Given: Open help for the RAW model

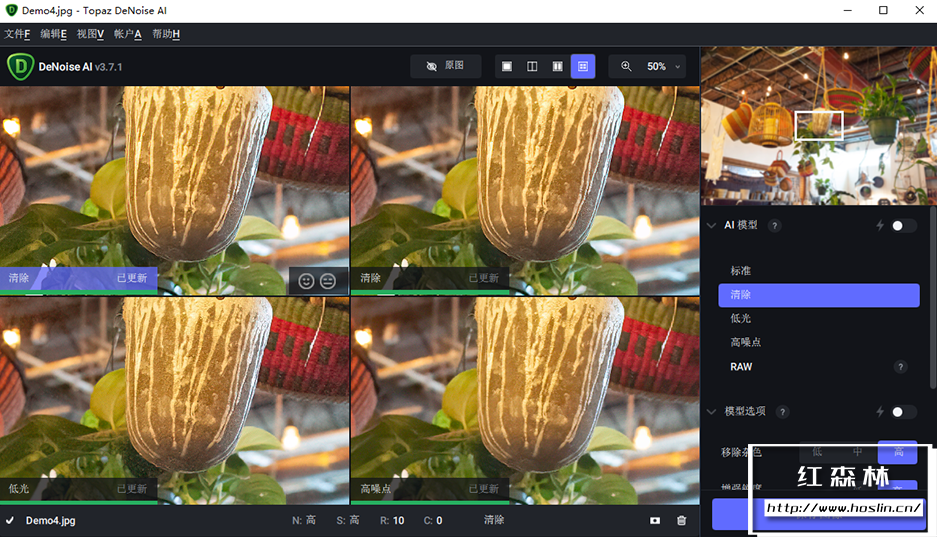Looking at the screenshot, I should click(x=901, y=367).
